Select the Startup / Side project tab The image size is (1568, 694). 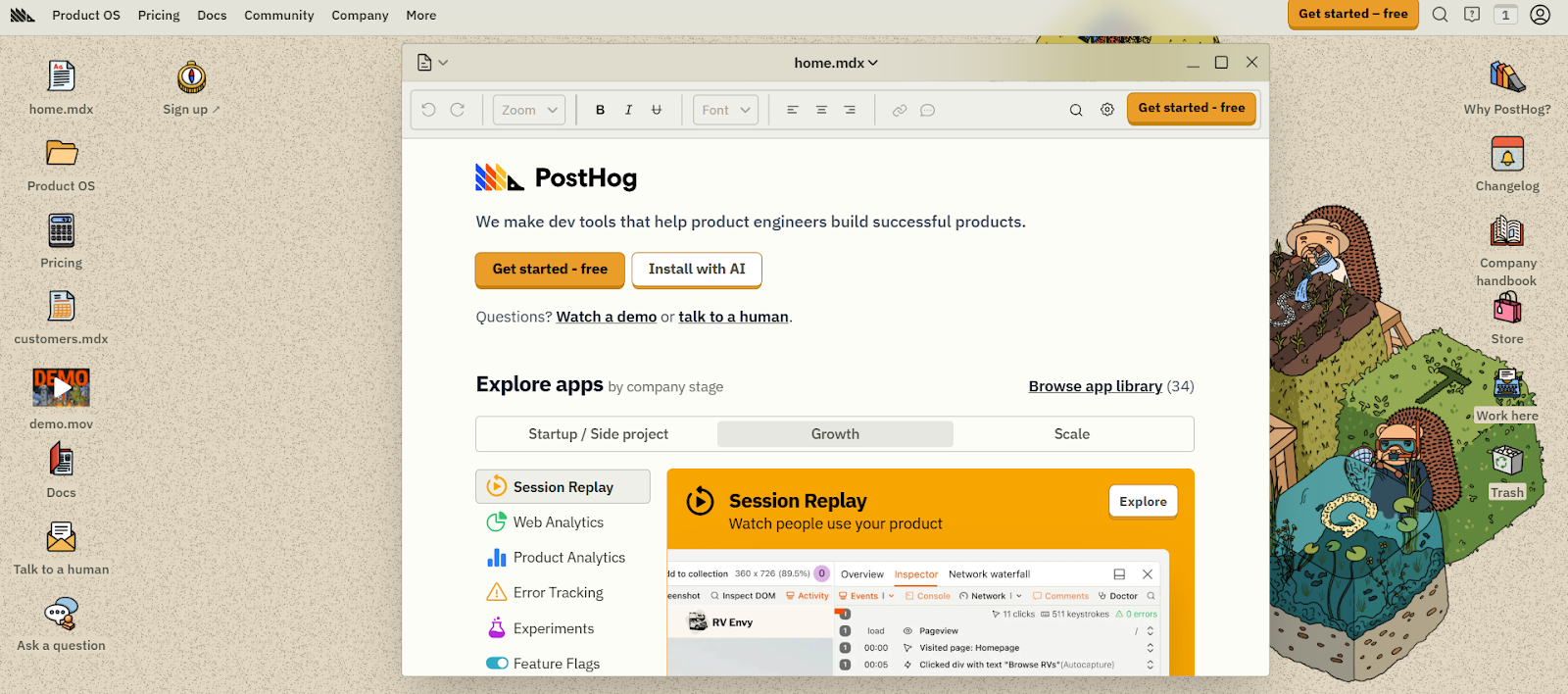tap(598, 434)
